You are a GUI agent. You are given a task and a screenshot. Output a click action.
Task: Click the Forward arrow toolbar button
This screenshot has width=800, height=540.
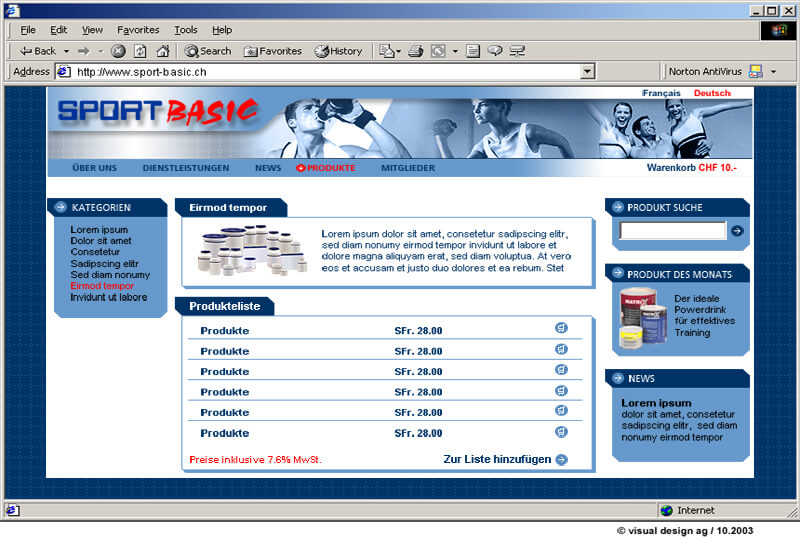(x=84, y=51)
